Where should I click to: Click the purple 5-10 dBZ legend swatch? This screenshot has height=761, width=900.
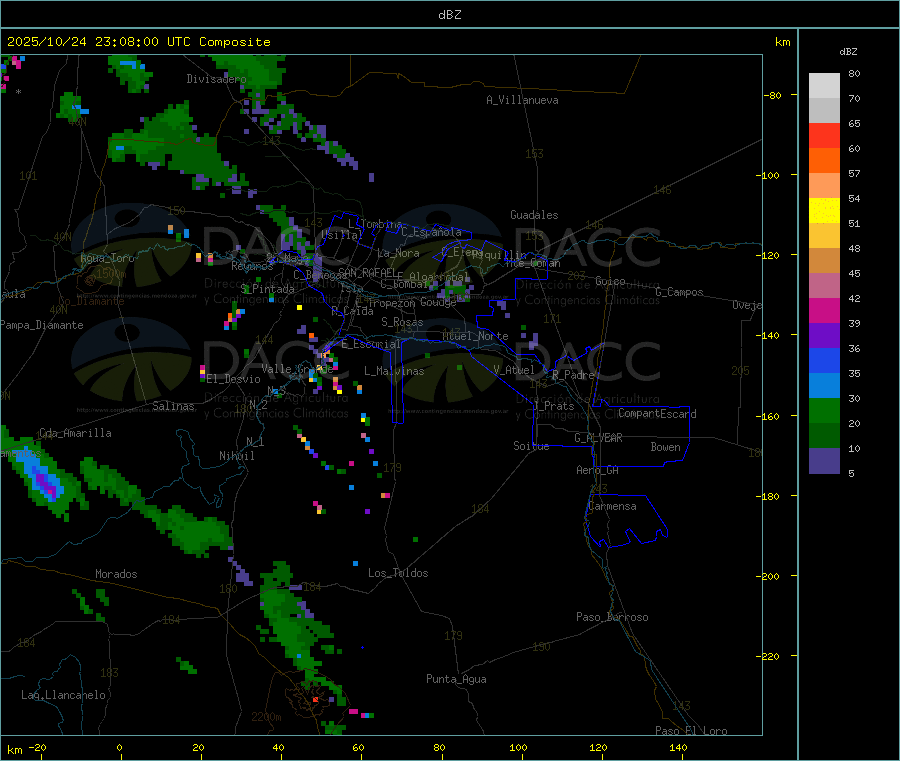click(824, 461)
